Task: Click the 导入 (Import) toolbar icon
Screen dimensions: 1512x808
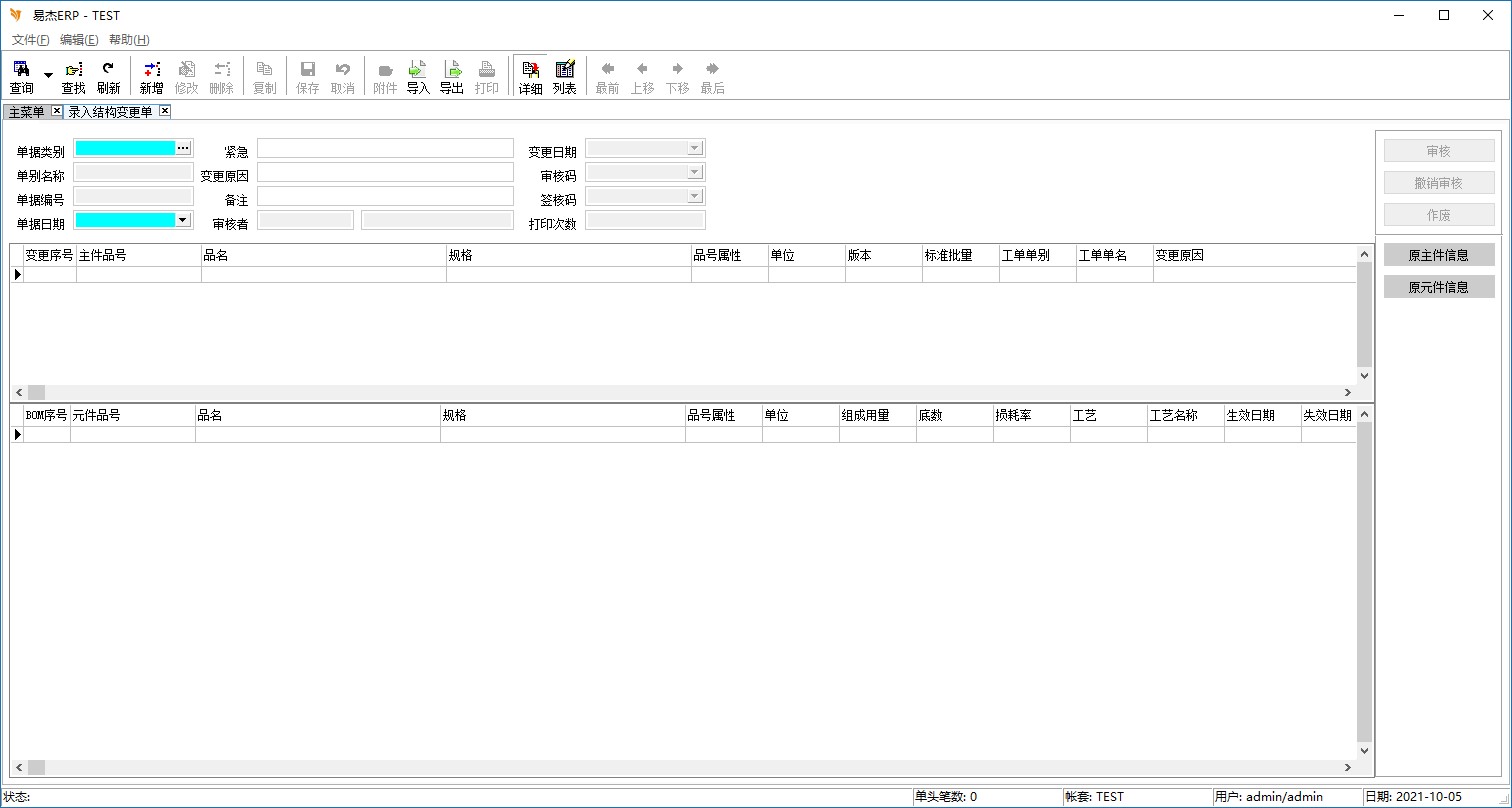Action: point(418,76)
